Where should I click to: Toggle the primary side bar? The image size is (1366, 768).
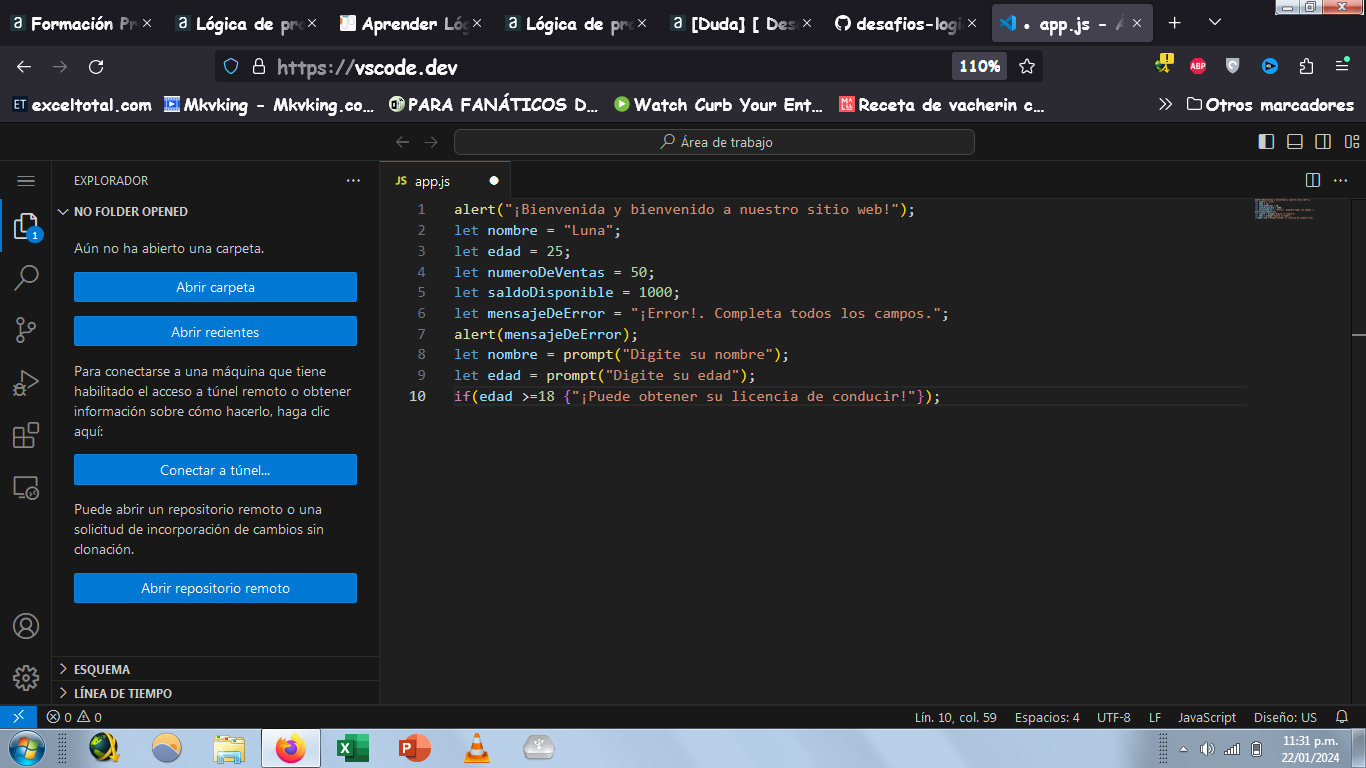click(1266, 142)
